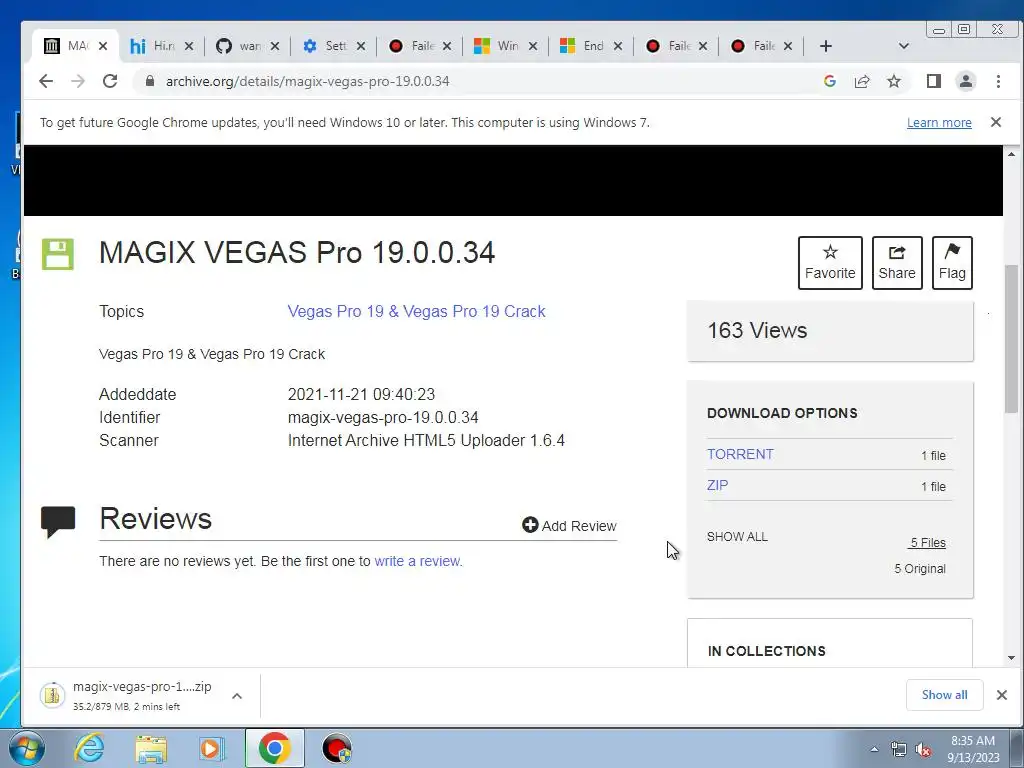This screenshot has height=768, width=1024.
Task: Click the Share item button
Action: click(897, 263)
